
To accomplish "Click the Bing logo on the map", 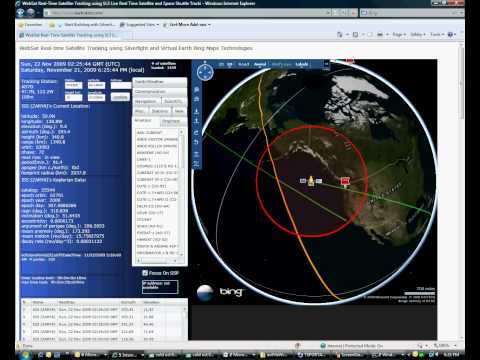I will coord(231,292).
